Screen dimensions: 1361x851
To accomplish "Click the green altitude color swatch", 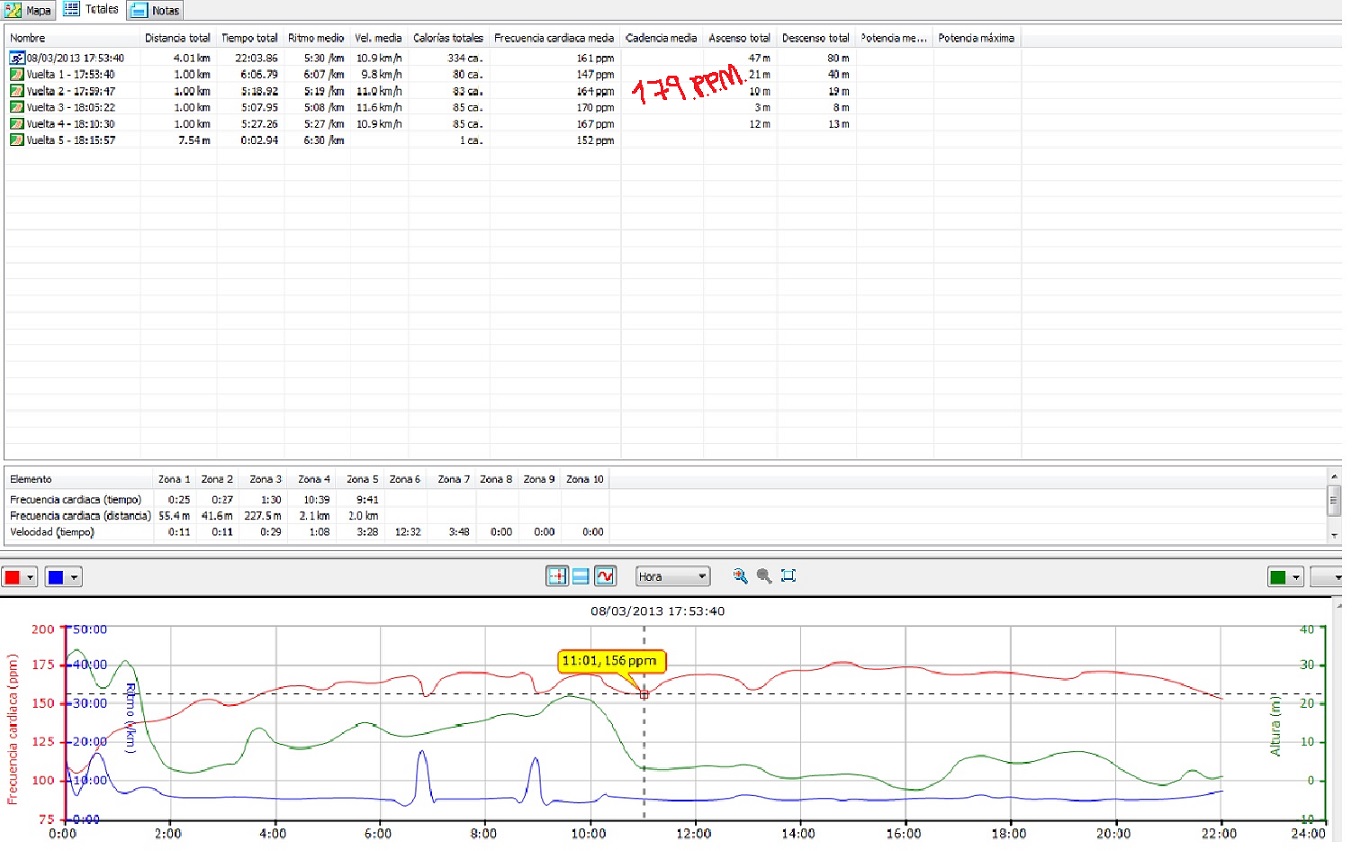I will click(x=1278, y=577).
